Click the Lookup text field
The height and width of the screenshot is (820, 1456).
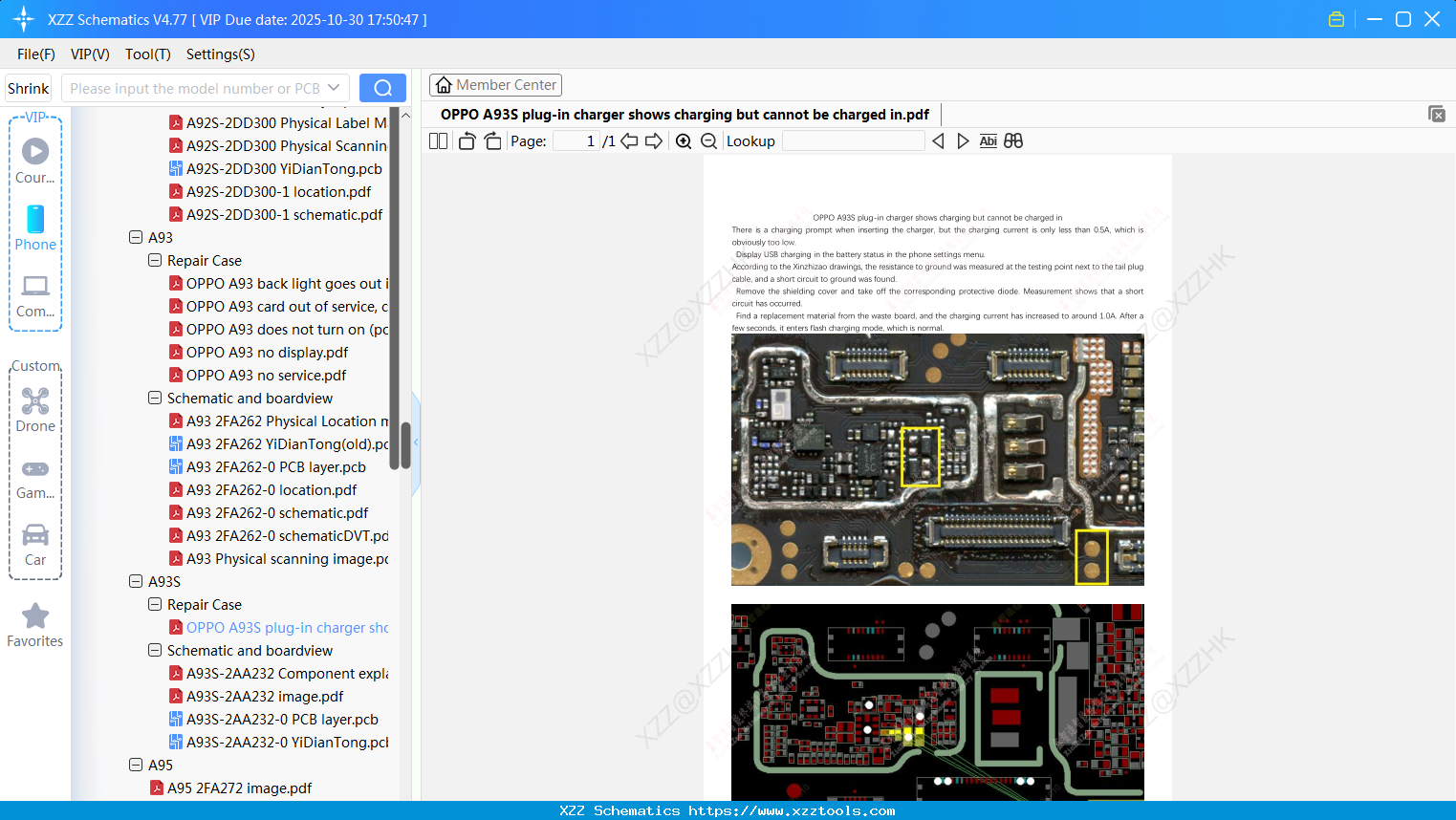[853, 140]
